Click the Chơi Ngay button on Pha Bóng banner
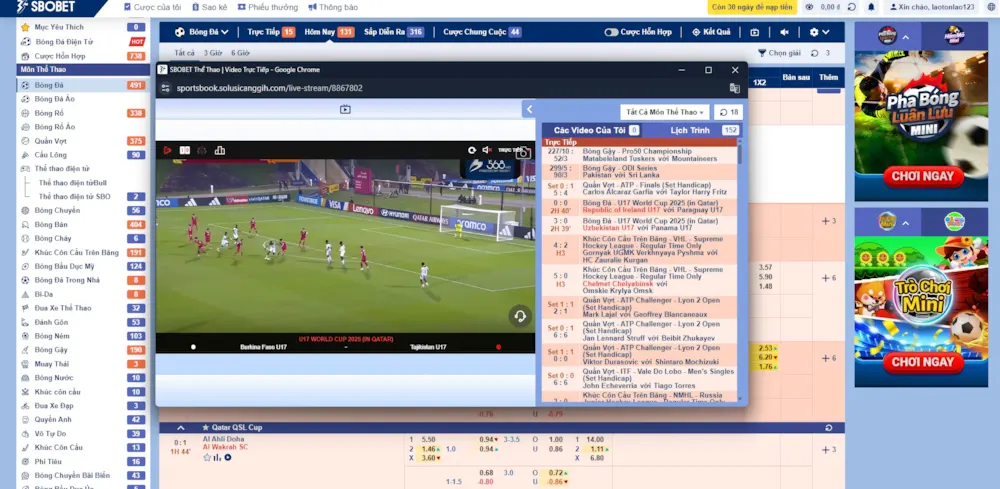The width and height of the screenshot is (1000, 489). click(909, 177)
